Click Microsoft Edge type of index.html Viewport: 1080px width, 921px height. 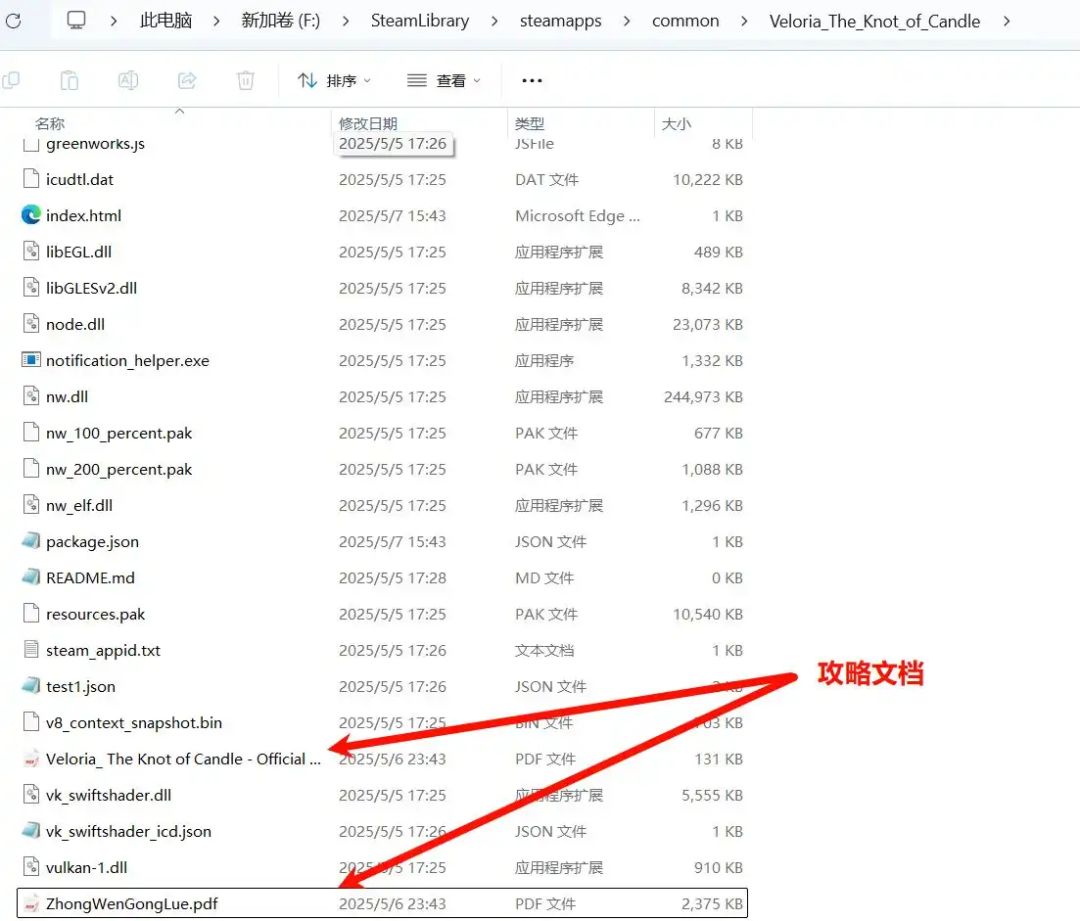pyautogui.click(x=577, y=216)
